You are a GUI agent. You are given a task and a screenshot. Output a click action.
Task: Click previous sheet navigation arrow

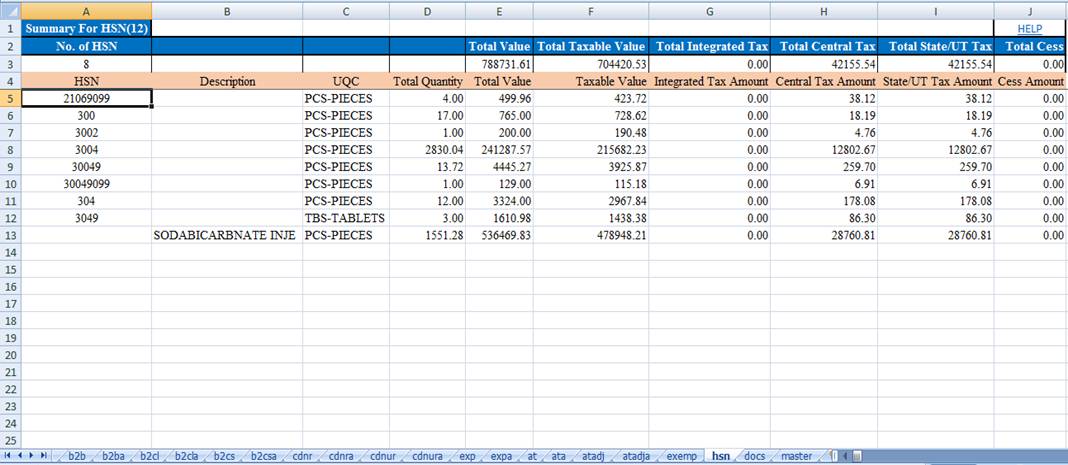point(21,456)
